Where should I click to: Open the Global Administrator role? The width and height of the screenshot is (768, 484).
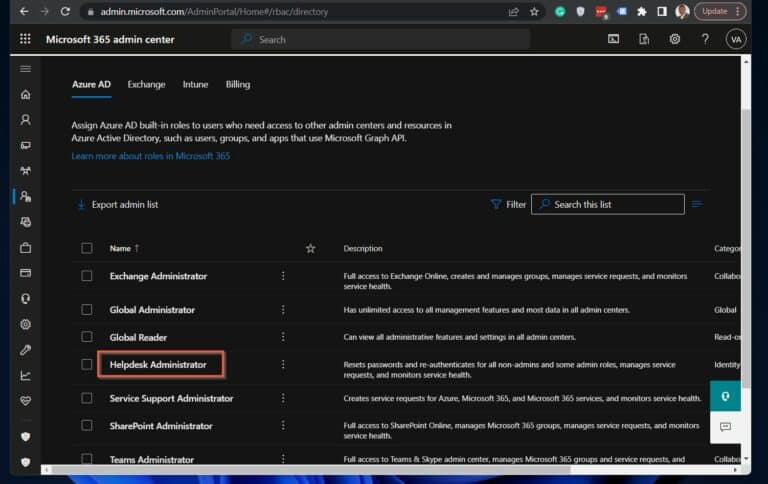[152, 310]
